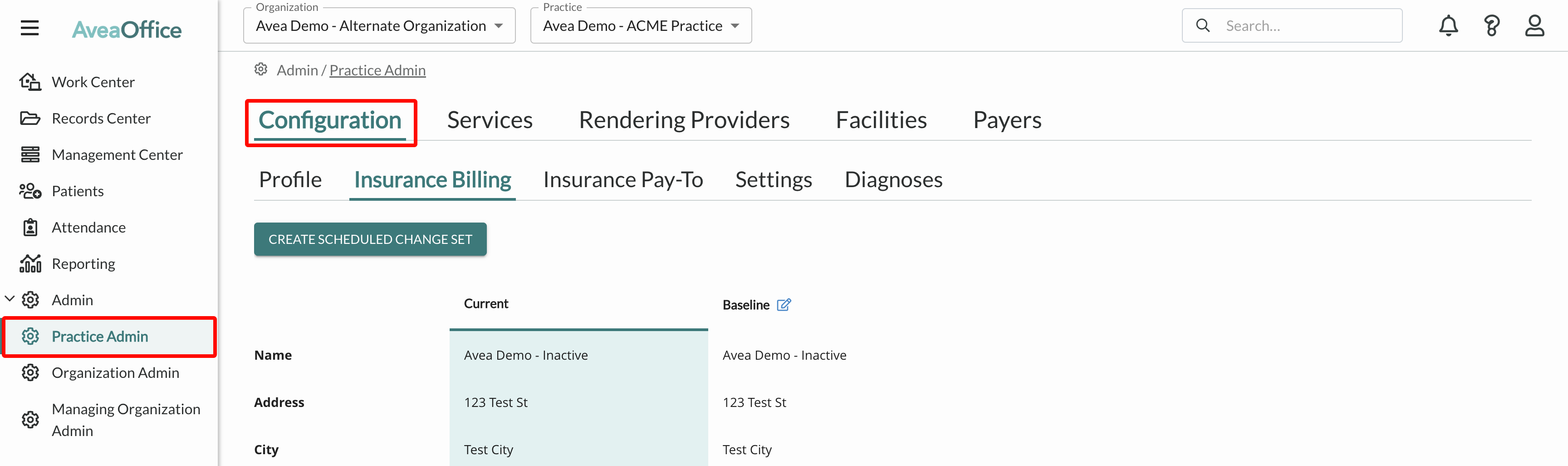Viewport: 1568px width, 466px height.
Task: Open the hamburger navigation menu
Action: click(29, 28)
